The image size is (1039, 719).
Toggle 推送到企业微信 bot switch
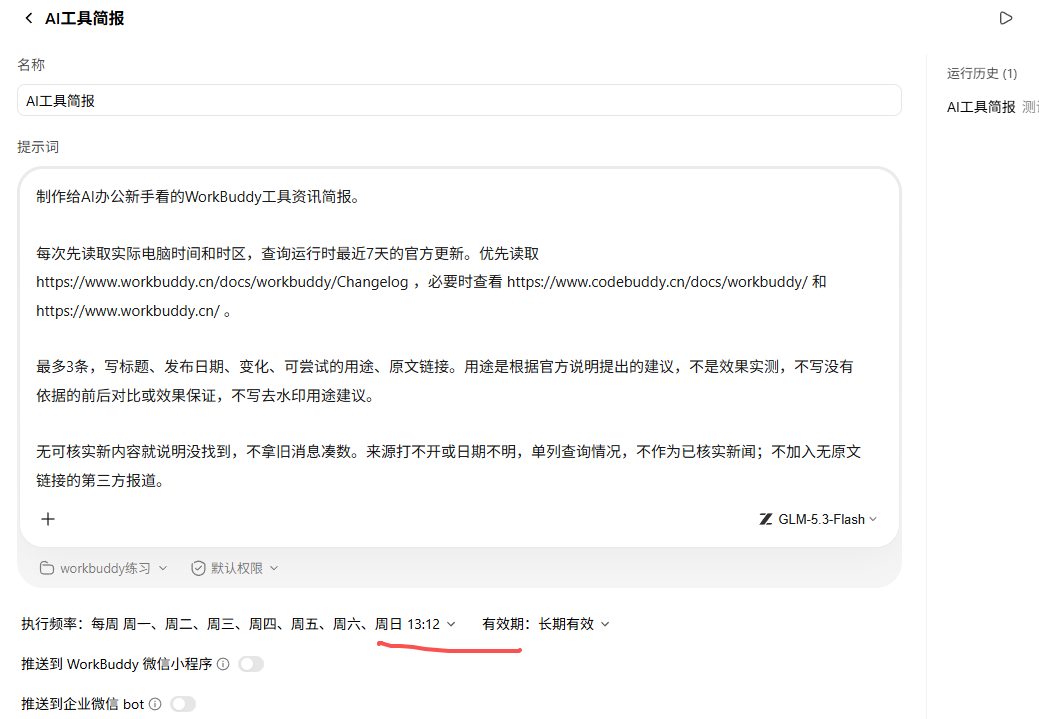point(183,704)
